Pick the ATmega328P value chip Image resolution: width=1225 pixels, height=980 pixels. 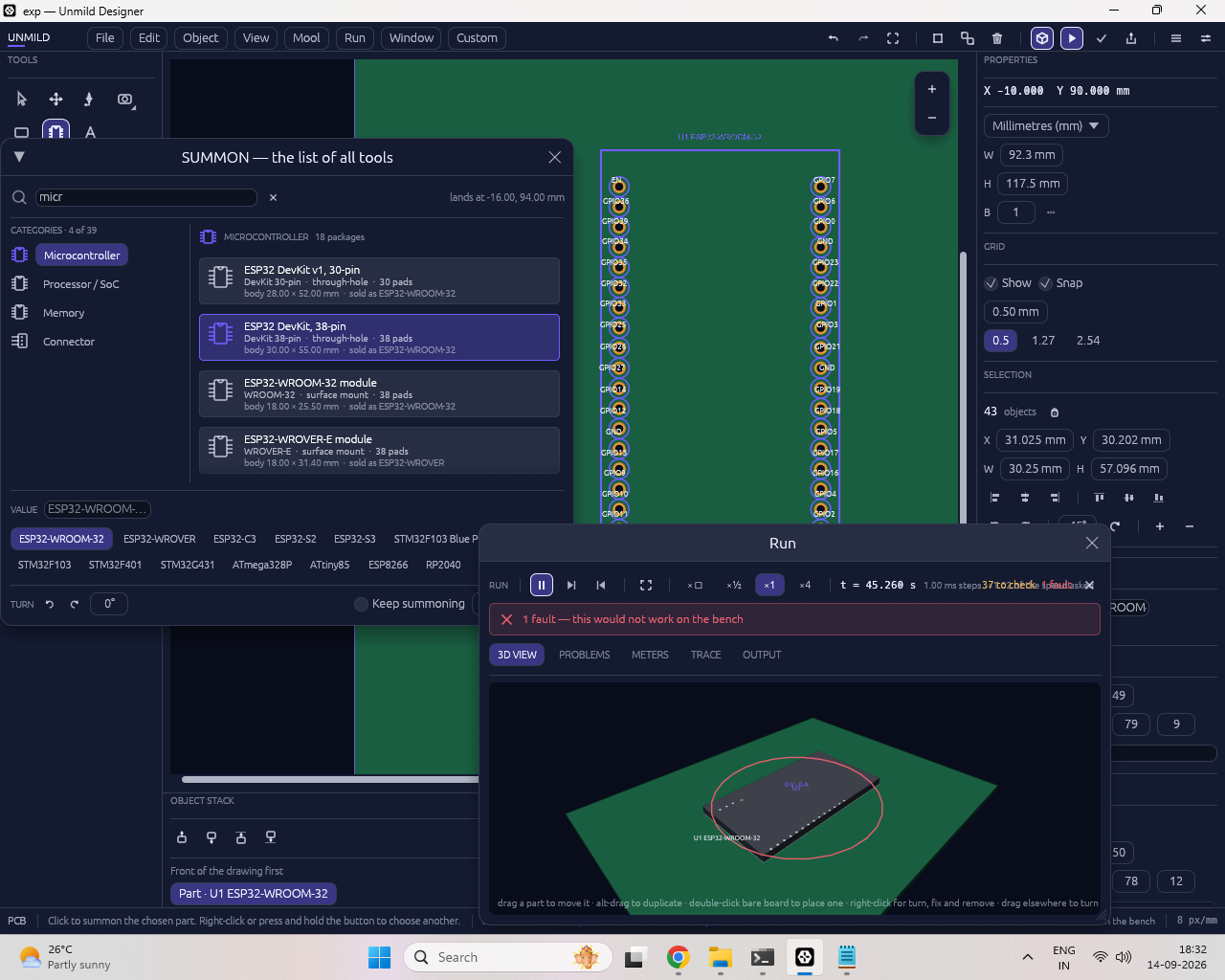pos(262,565)
